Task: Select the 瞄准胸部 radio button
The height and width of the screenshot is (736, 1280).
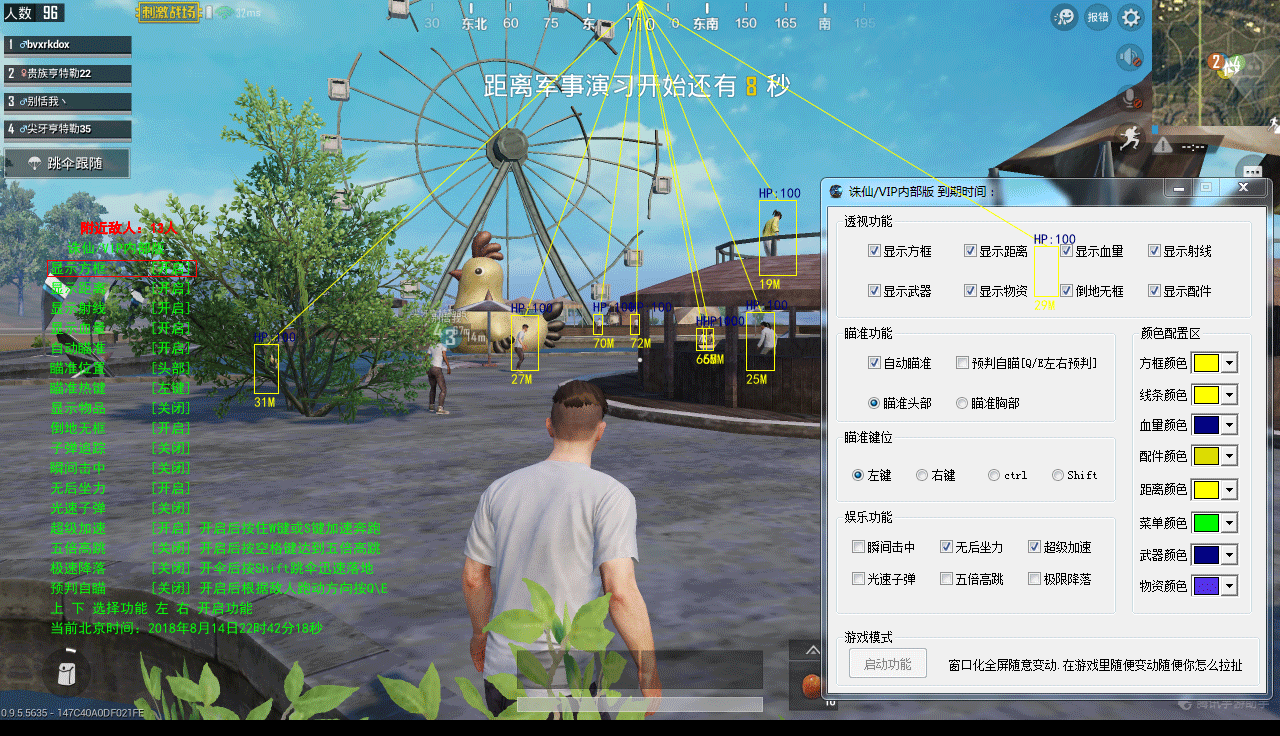Action: 963,403
